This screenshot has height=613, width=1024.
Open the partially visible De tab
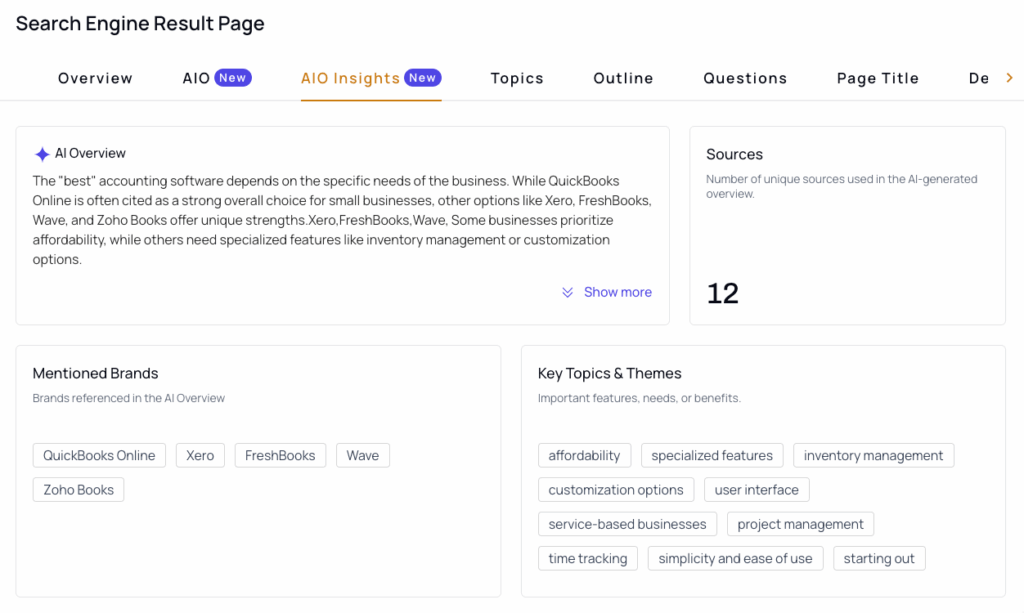(978, 78)
